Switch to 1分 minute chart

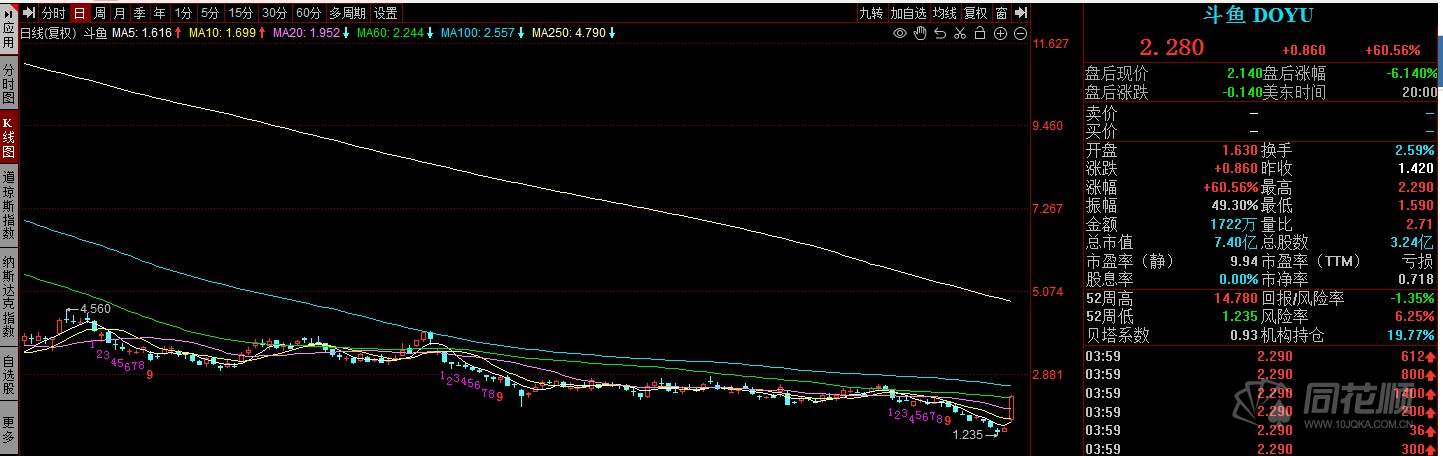183,13
